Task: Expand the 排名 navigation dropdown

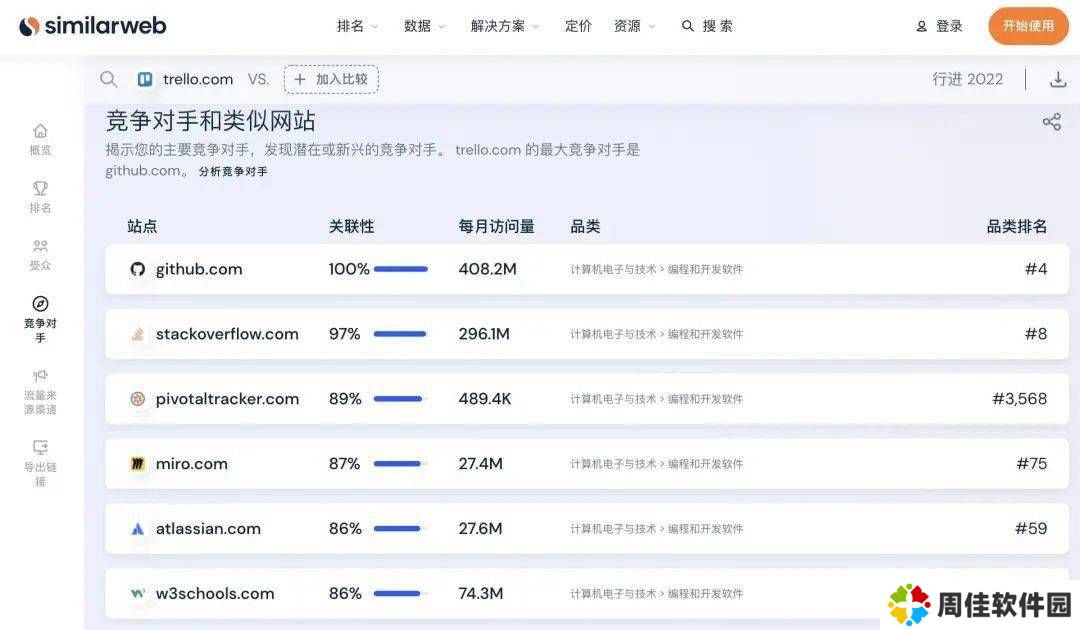Action: (x=357, y=26)
